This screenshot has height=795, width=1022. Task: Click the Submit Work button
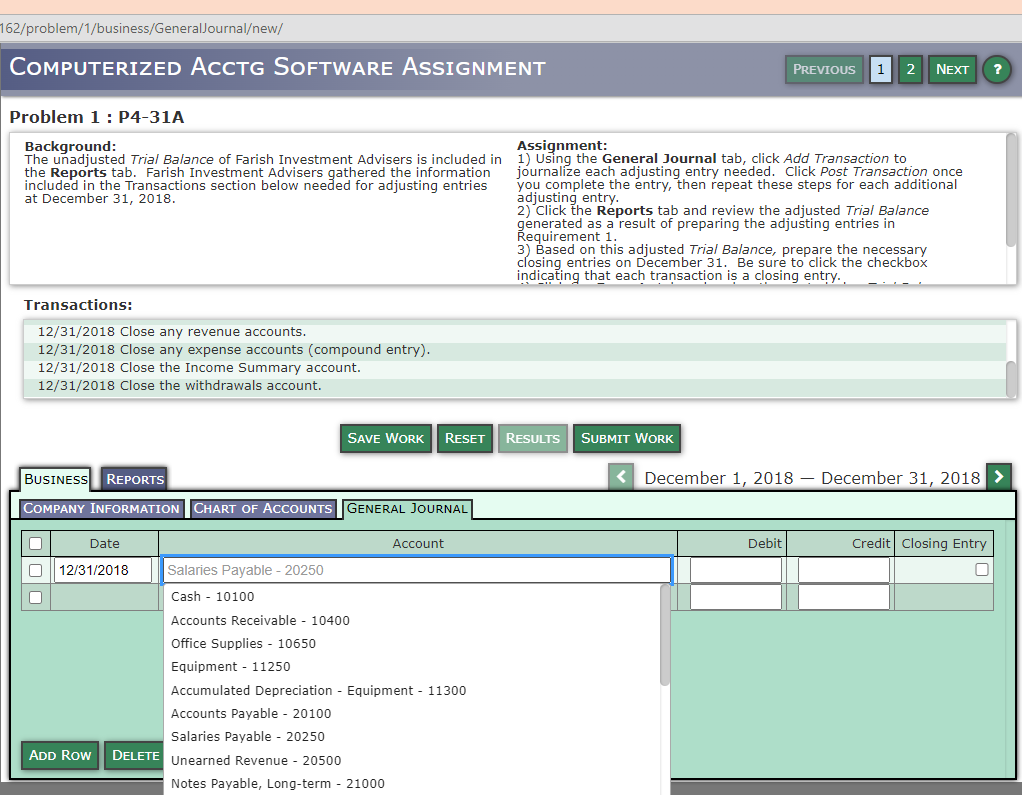click(x=627, y=438)
